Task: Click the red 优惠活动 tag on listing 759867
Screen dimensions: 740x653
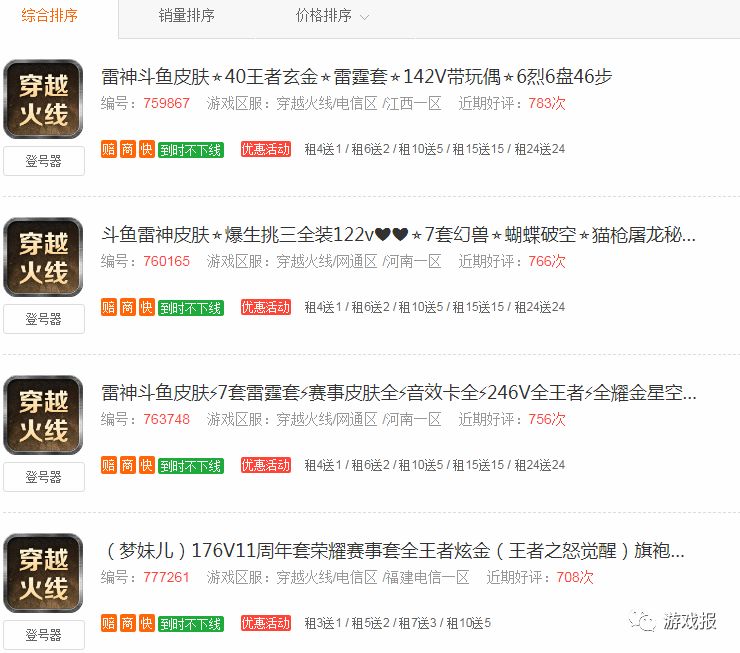Action: (266, 150)
